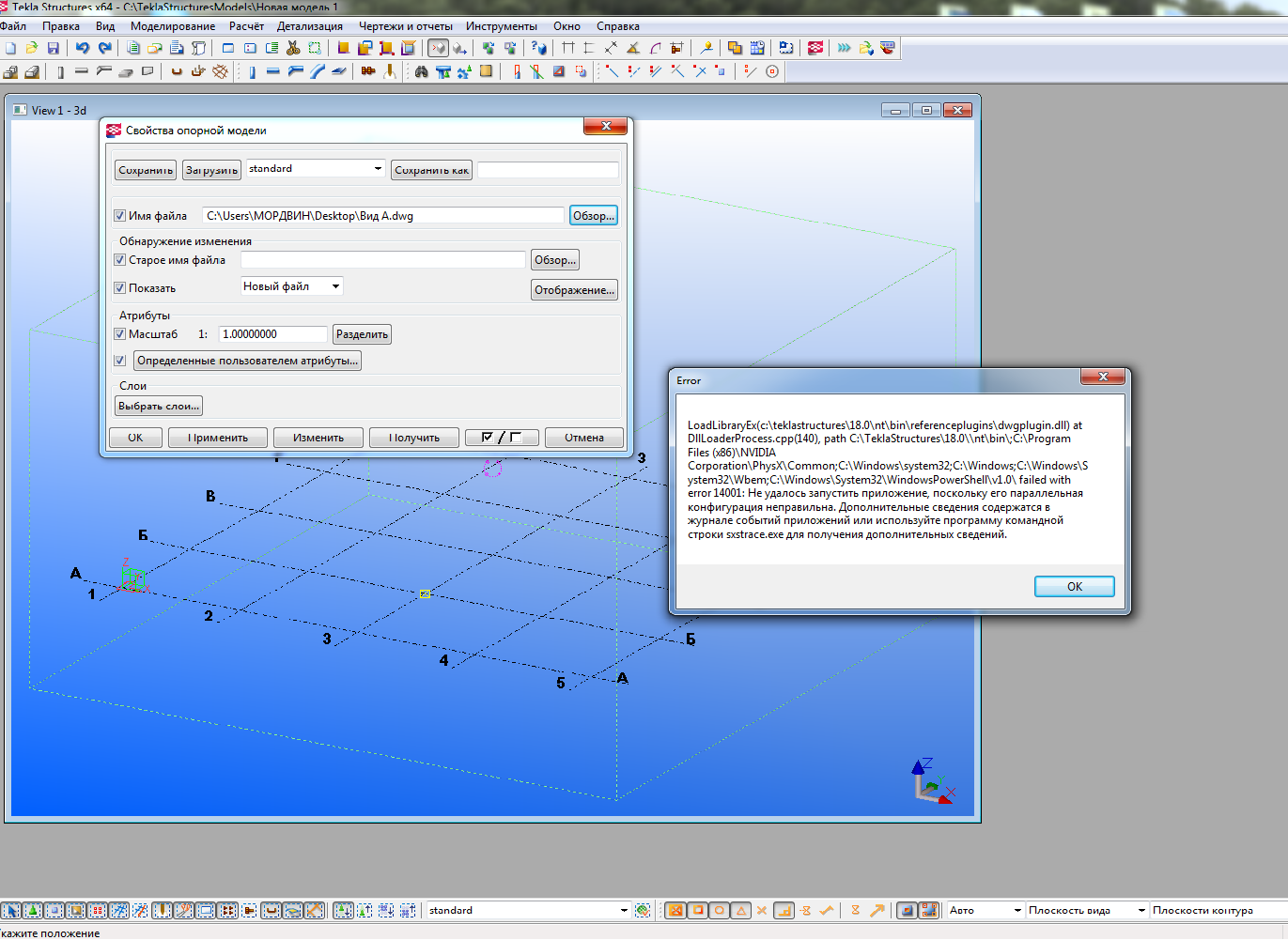
Task: Open the standard preset dropdown in dialog
Action: pos(378,169)
